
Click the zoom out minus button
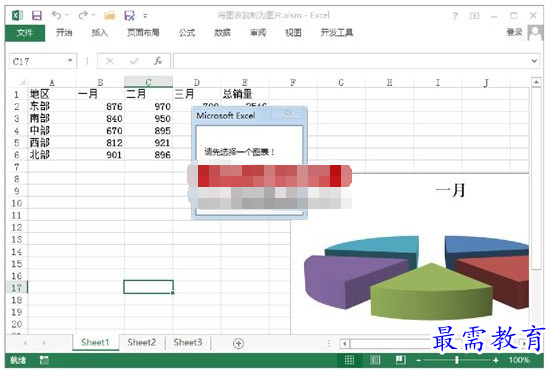click(x=419, y=360)
